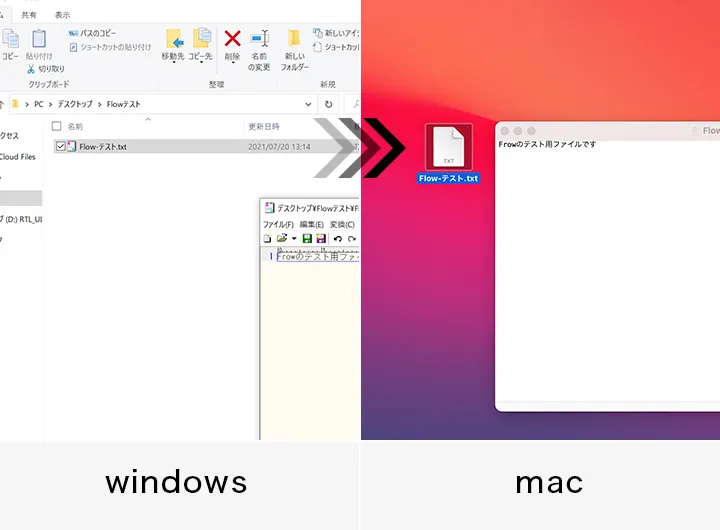This screenshot has width=720, height=530.
Task: Click Flowテスト in the address breadcrumb
Action: pyautogui.click(x=123, y=104)
